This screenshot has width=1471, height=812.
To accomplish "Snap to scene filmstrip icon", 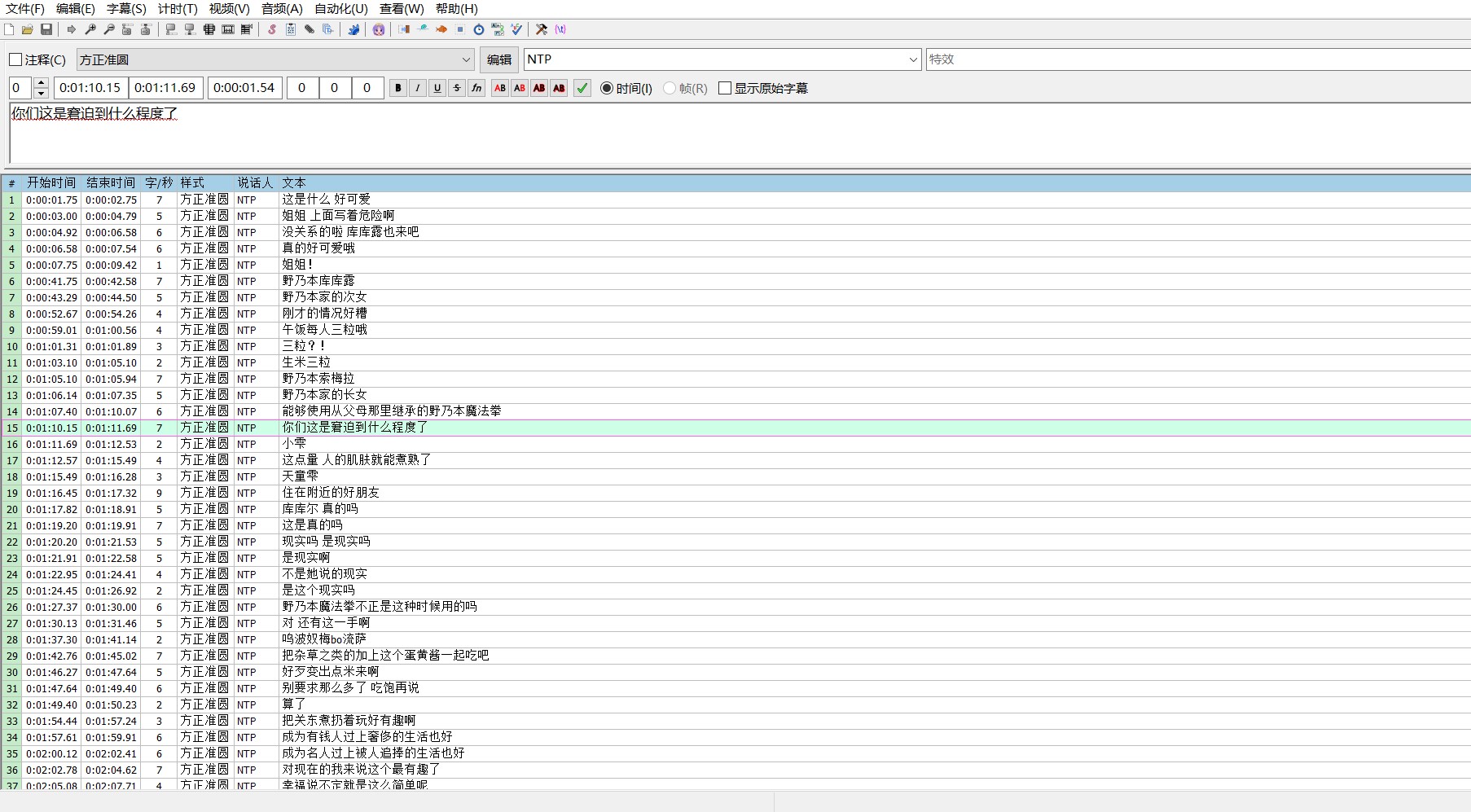I will 228,29.
